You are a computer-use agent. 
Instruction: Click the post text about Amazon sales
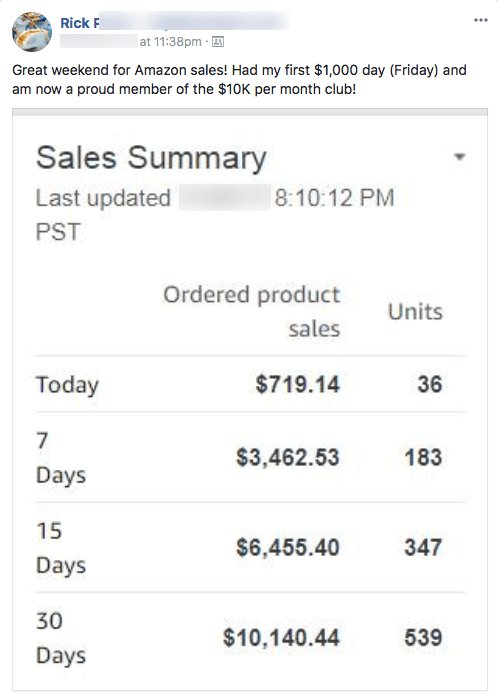[x=239, y=80]
